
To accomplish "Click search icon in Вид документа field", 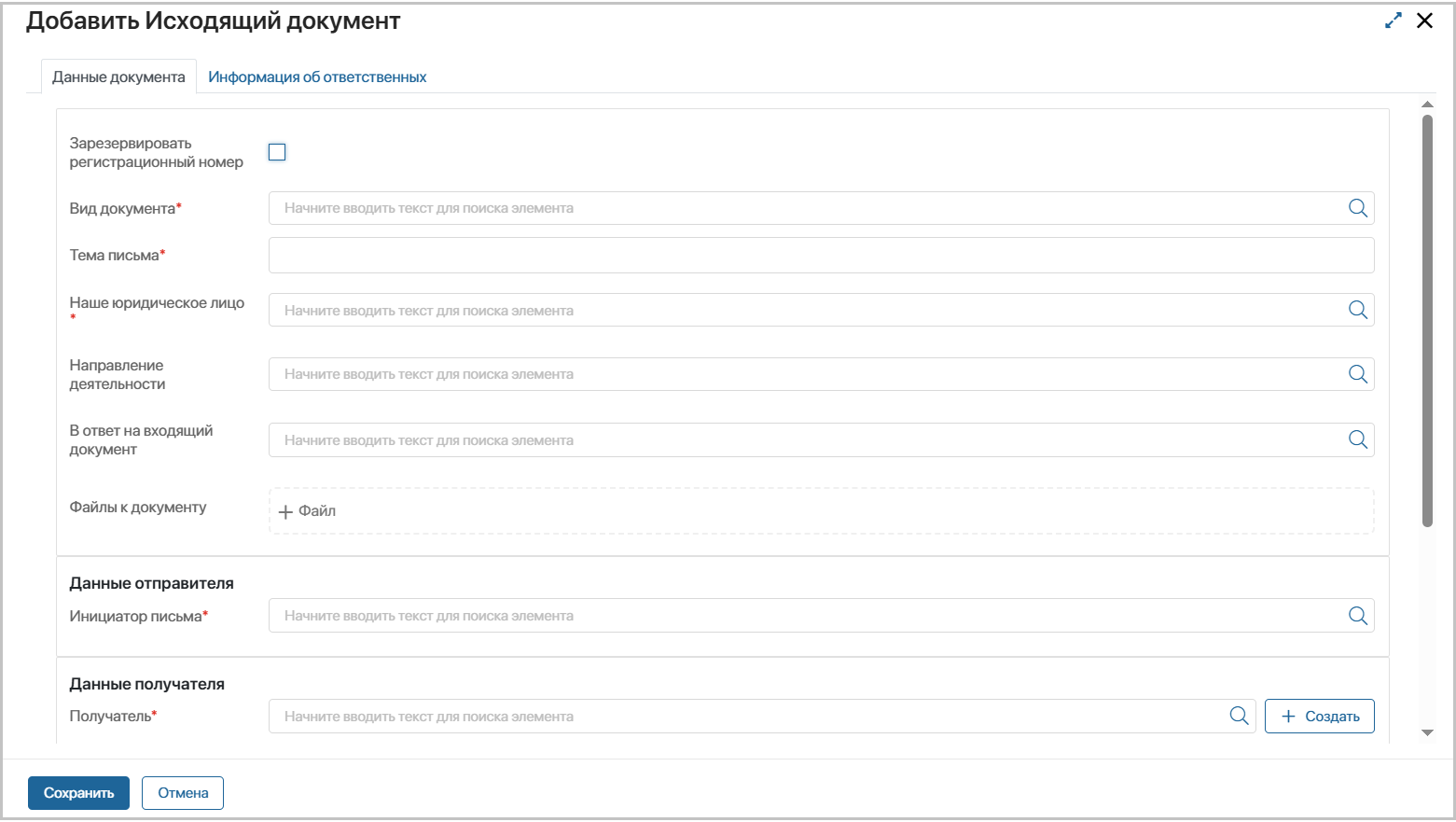I will point(1357,208).
